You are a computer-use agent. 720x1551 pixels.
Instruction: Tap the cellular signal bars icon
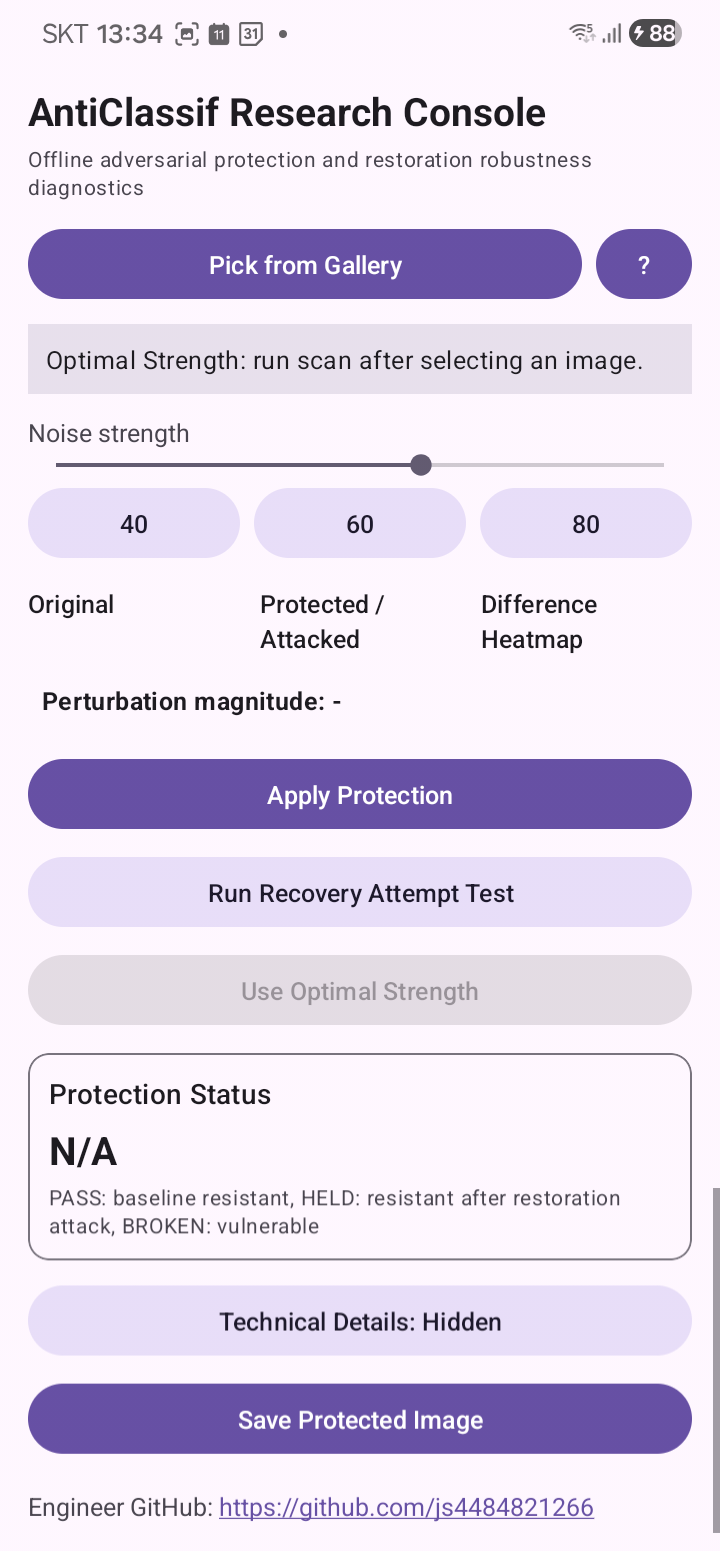pyautogui.click(x=611, y=33)
